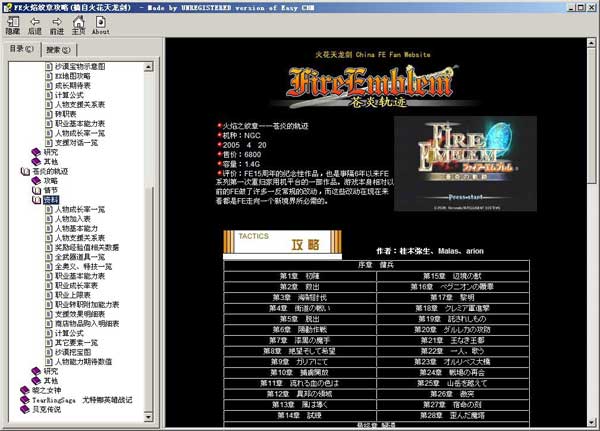Collapse the 苍炎的轨迹 book node
This screenshot has width=600, height=431.
pyautogui.click(x=25, y=171)
